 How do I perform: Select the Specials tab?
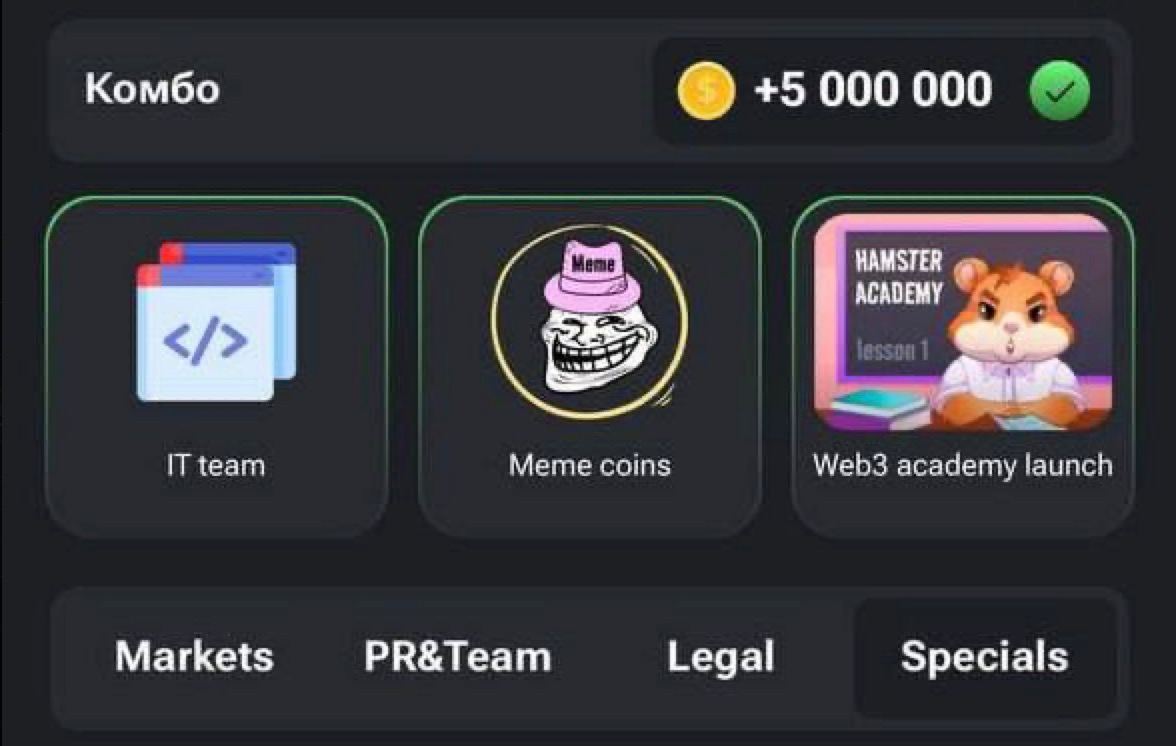985,658
